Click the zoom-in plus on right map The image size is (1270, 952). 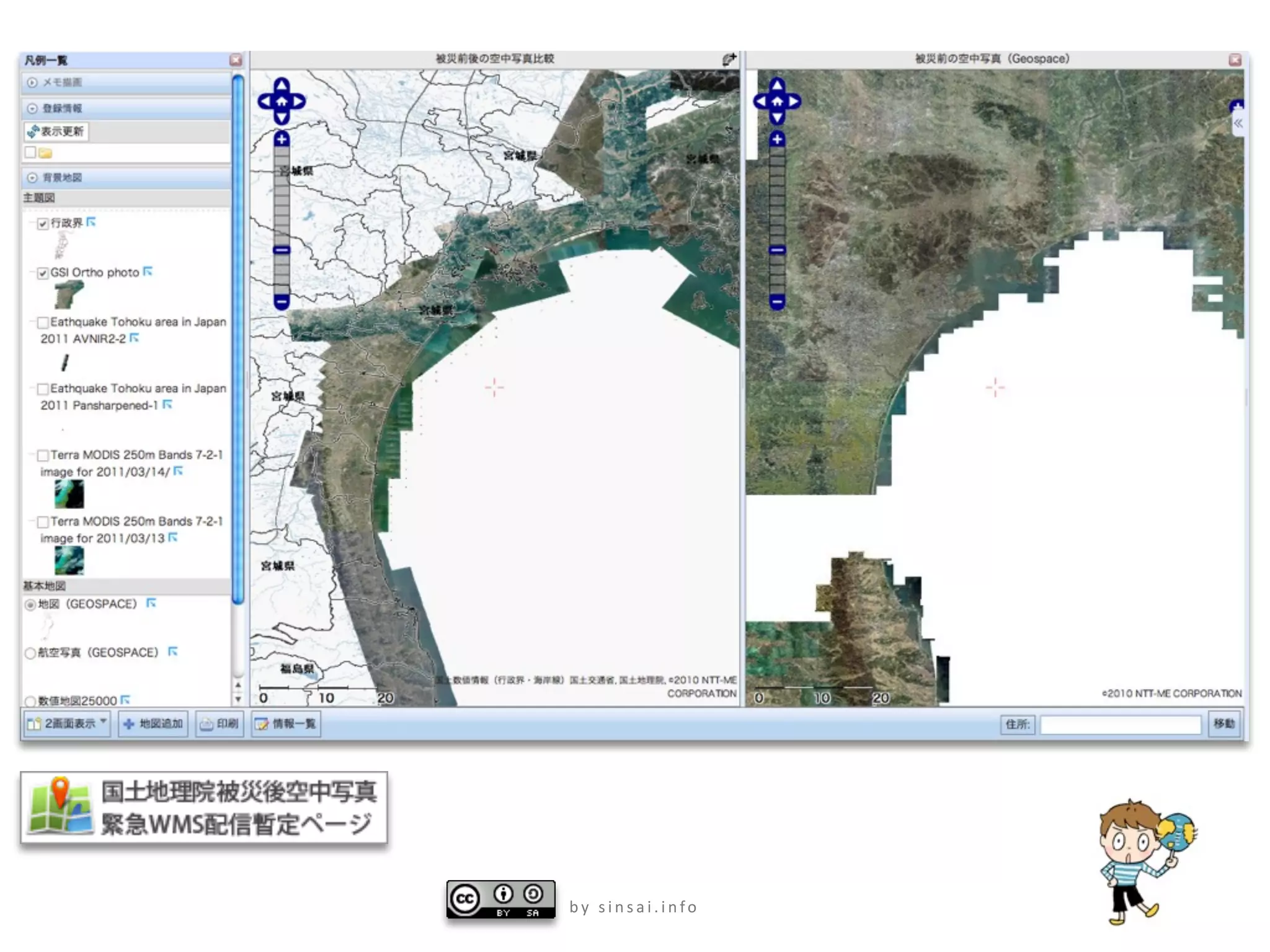(777, 139)
